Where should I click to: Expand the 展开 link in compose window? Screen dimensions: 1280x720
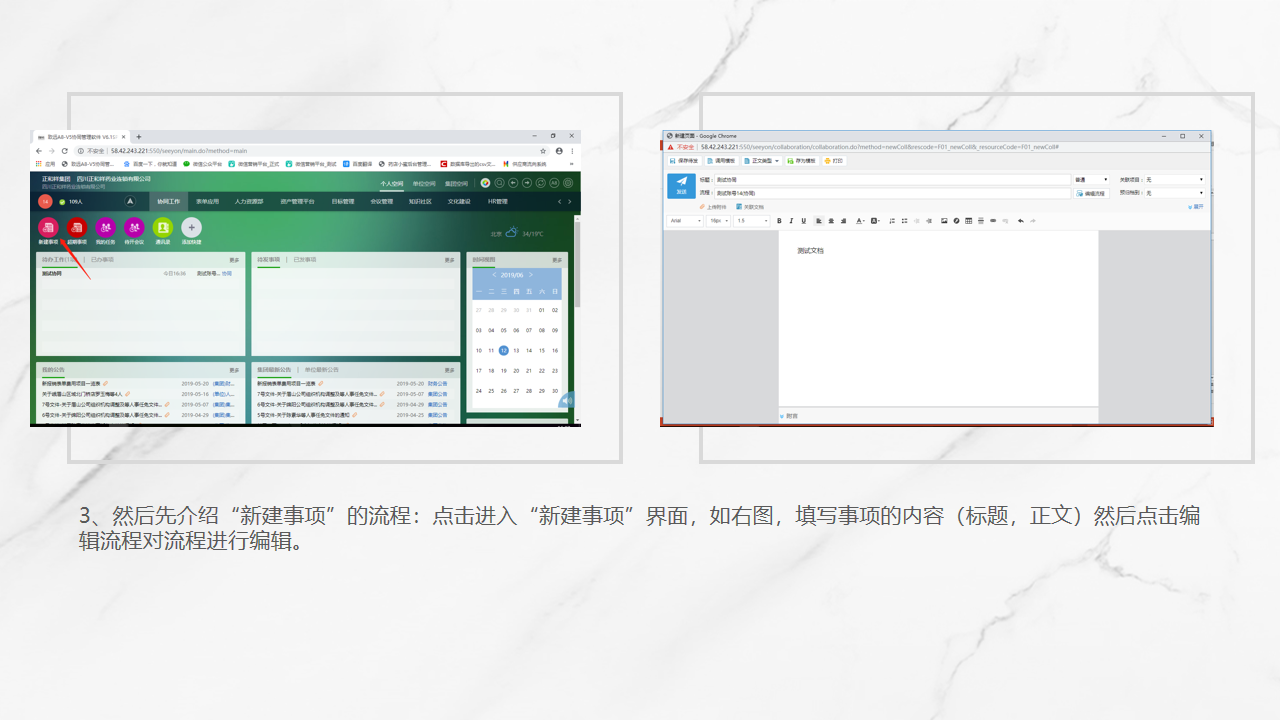pyautogui.click(x=1196, y=207)
